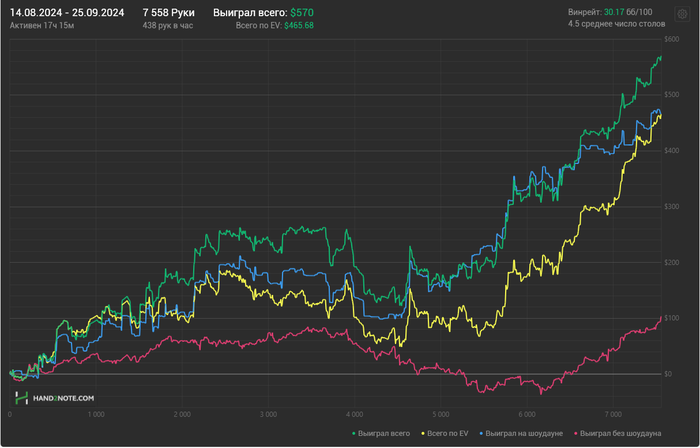
Task: Click the end of the red non-showdown line
Action: 661,318
